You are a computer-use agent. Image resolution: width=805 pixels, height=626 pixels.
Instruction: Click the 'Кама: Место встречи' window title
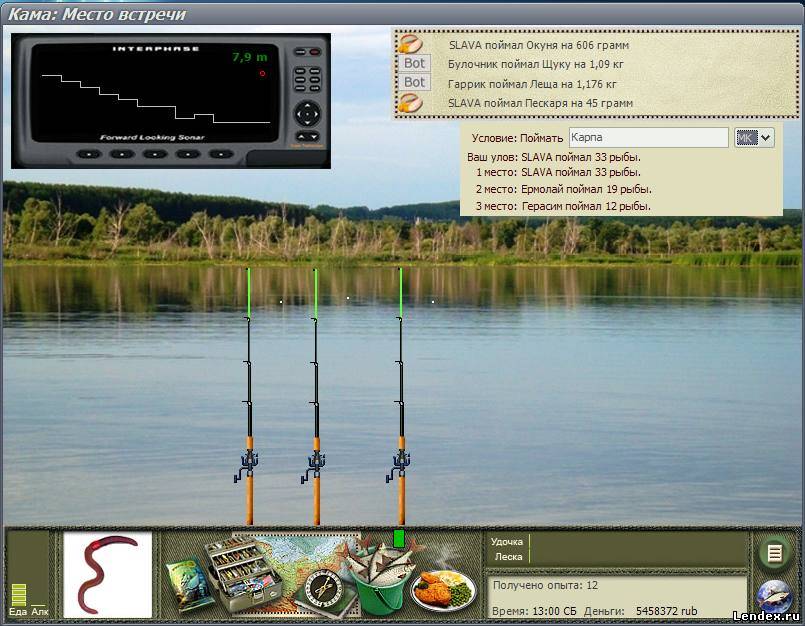tap(97, 14)
